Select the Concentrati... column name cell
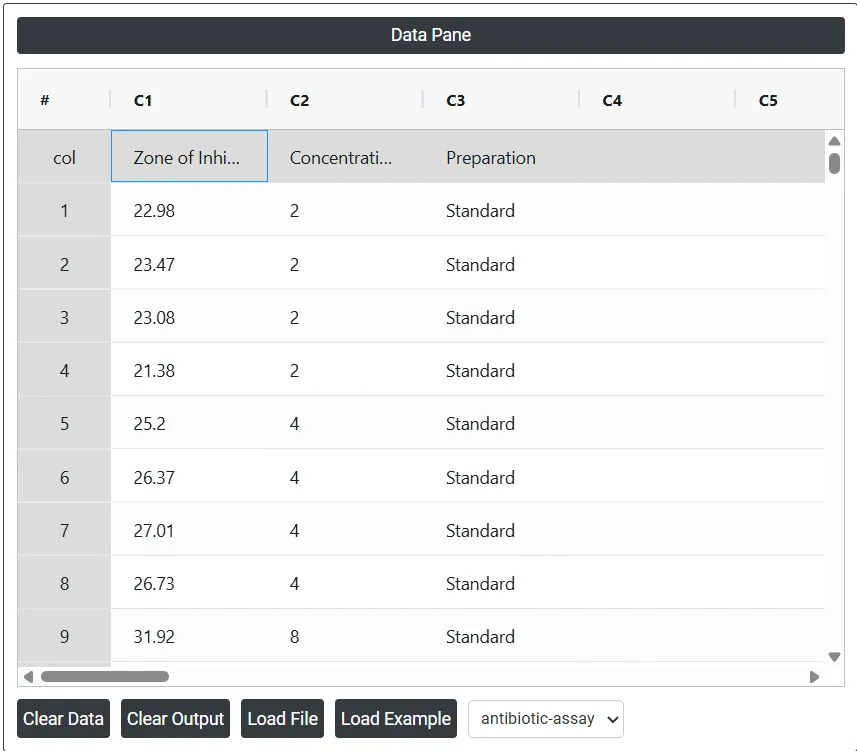 pyautogui.click(x=345, y=156)
